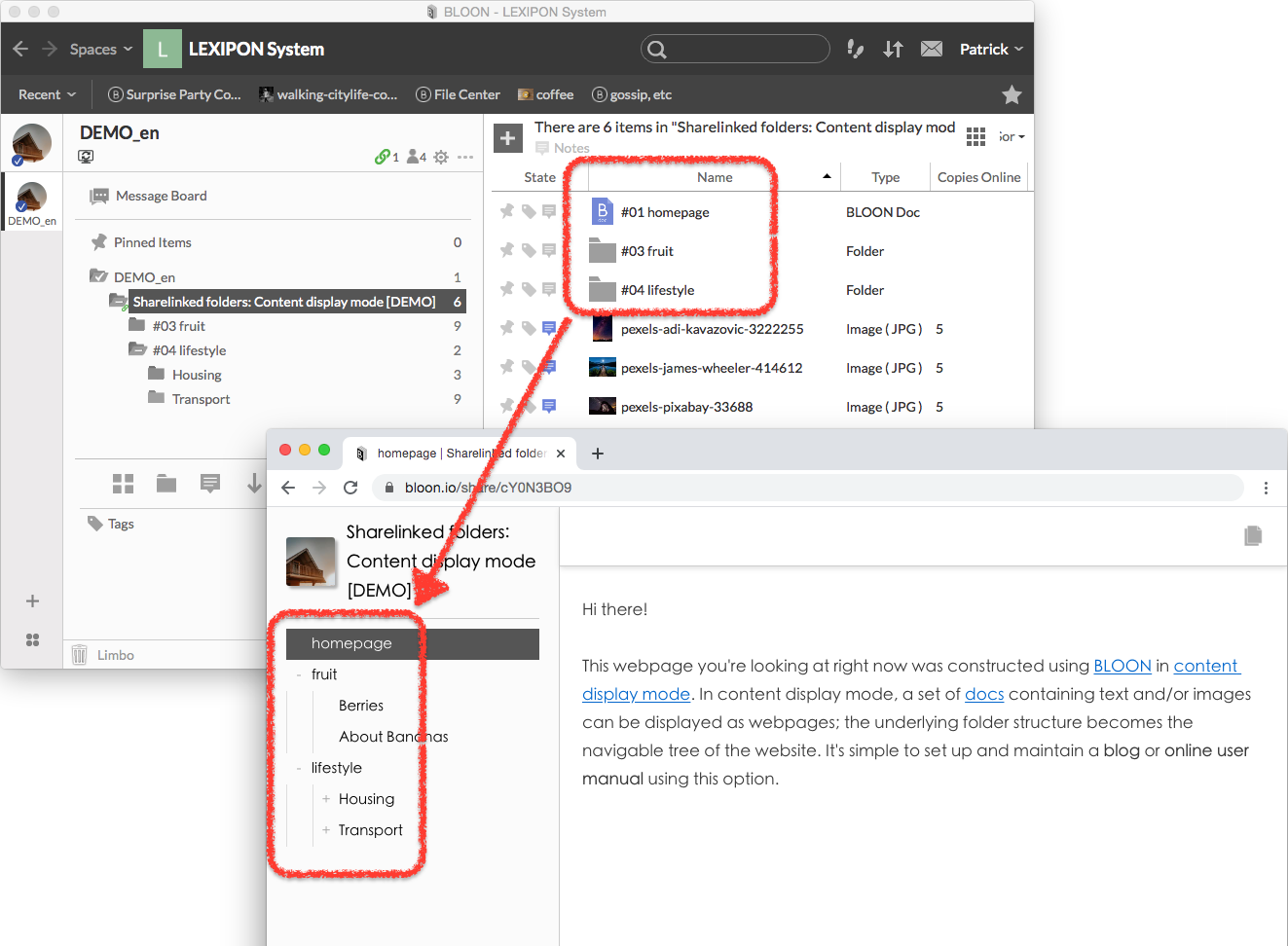1288x946 pixels.
Task: Open the envelope messages icon
Action: pos(932,49)
